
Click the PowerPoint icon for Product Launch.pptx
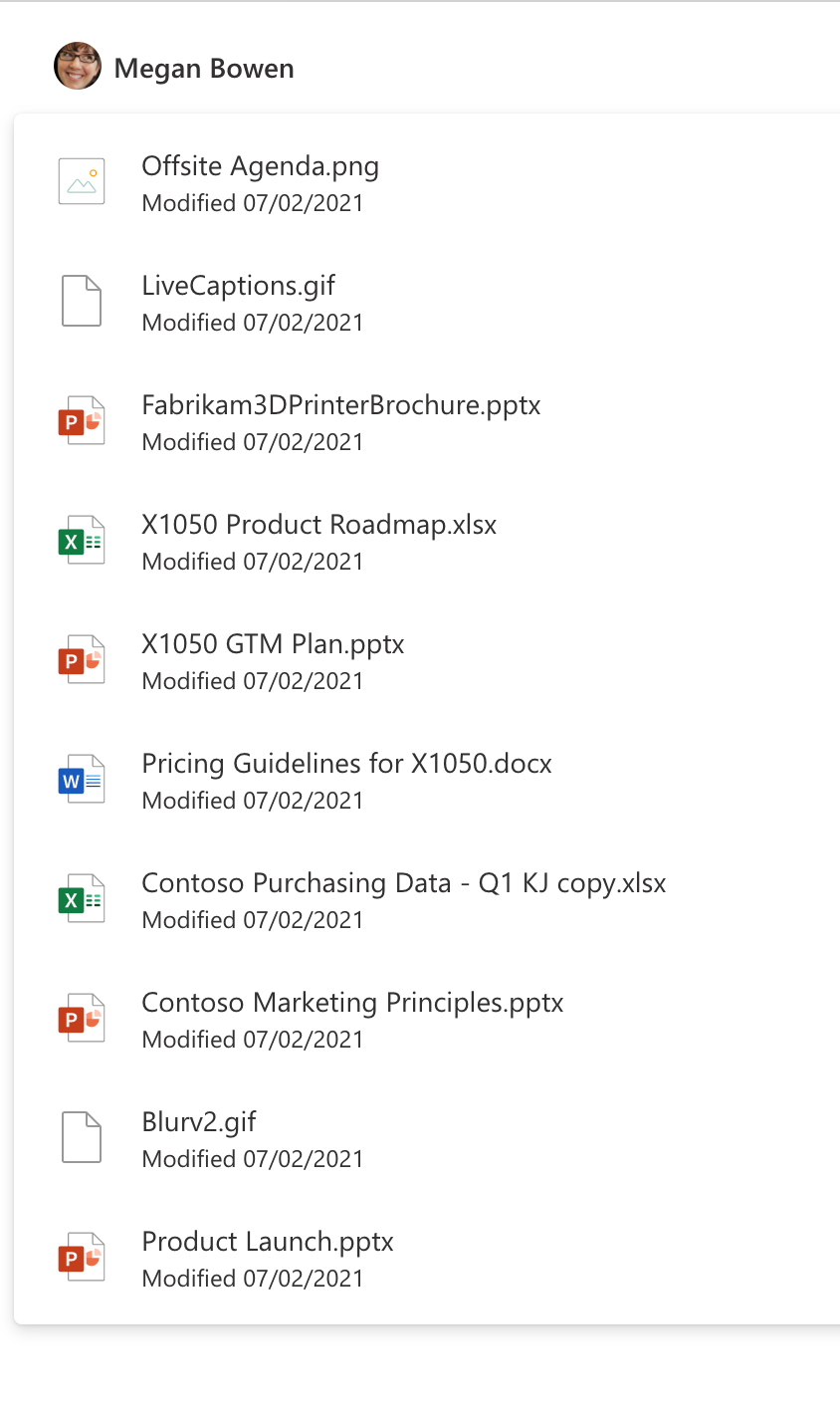(x=81, y=1257)
